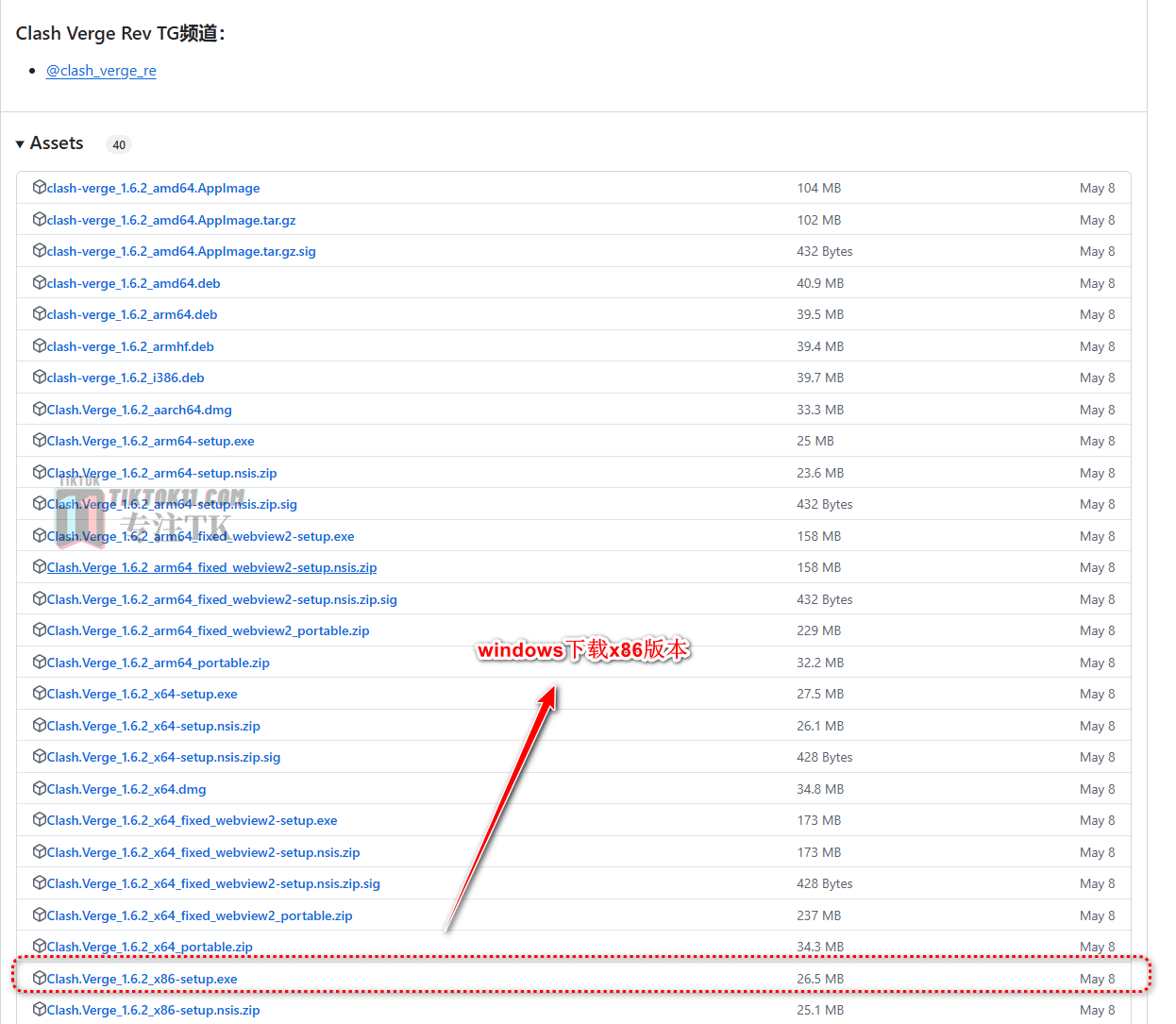This screenshot has width=1176, height=1024.
Task: Download Clash.Verge_1.6.2_x64-setup.exe
Action: [142, 695]
